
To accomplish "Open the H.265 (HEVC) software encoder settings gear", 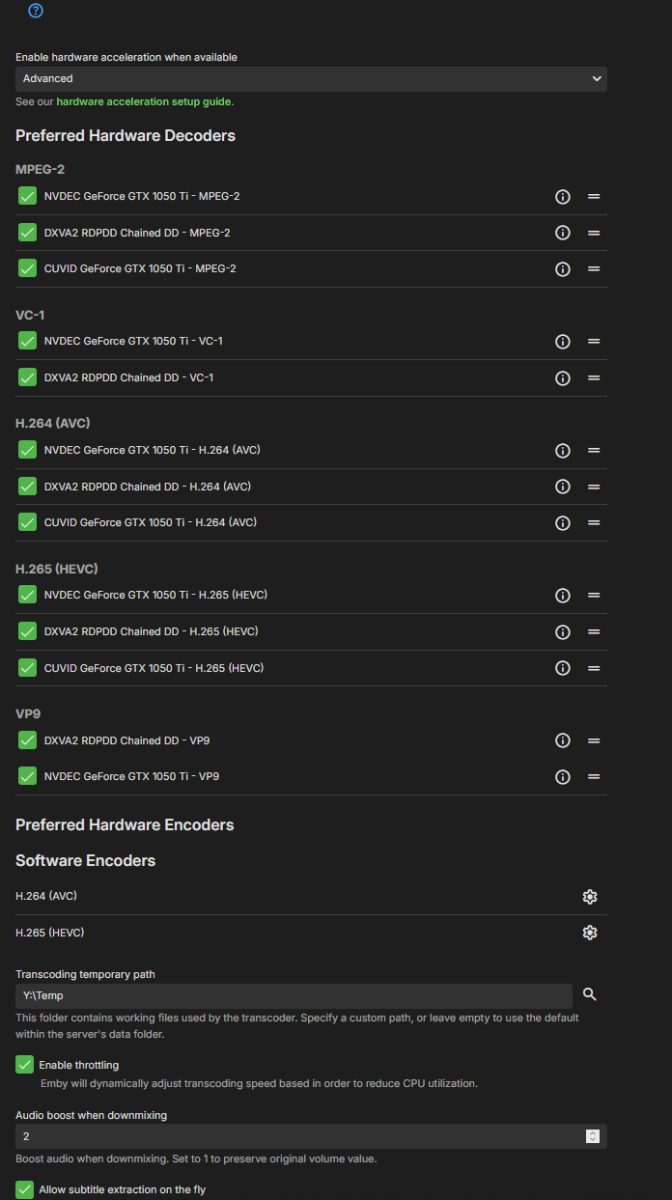I will pos(589,932).
